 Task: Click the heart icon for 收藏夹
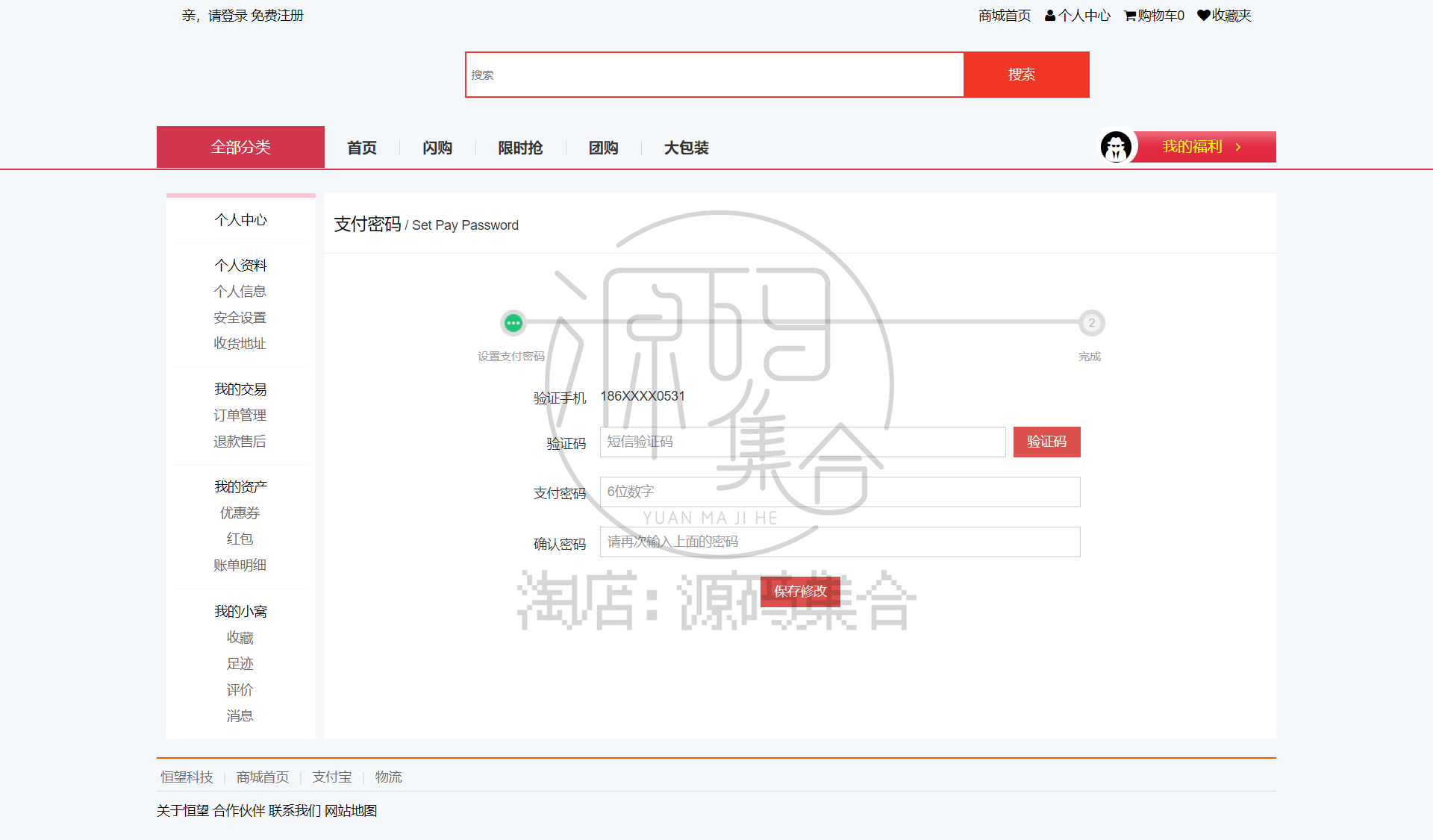click(1203, 16)
